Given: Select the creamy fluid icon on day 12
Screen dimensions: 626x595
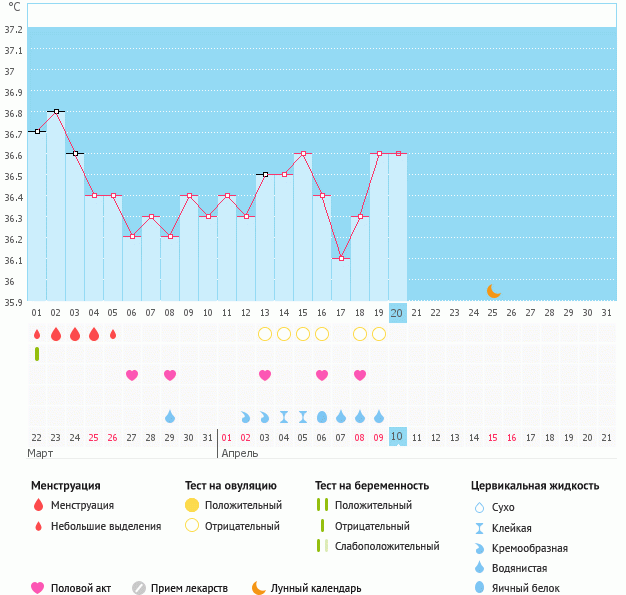Looking at the screenshot, I should click(246, 416).
